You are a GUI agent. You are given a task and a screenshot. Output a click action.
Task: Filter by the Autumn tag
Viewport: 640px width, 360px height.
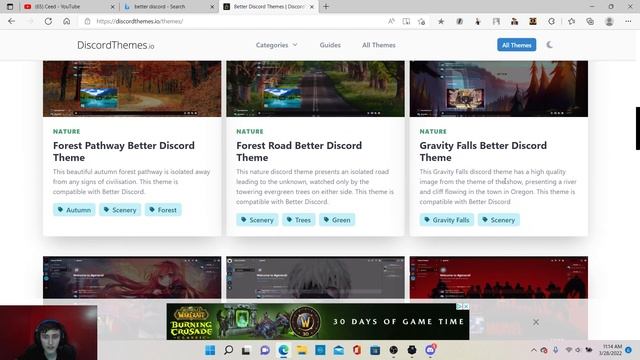coord(74,210)
